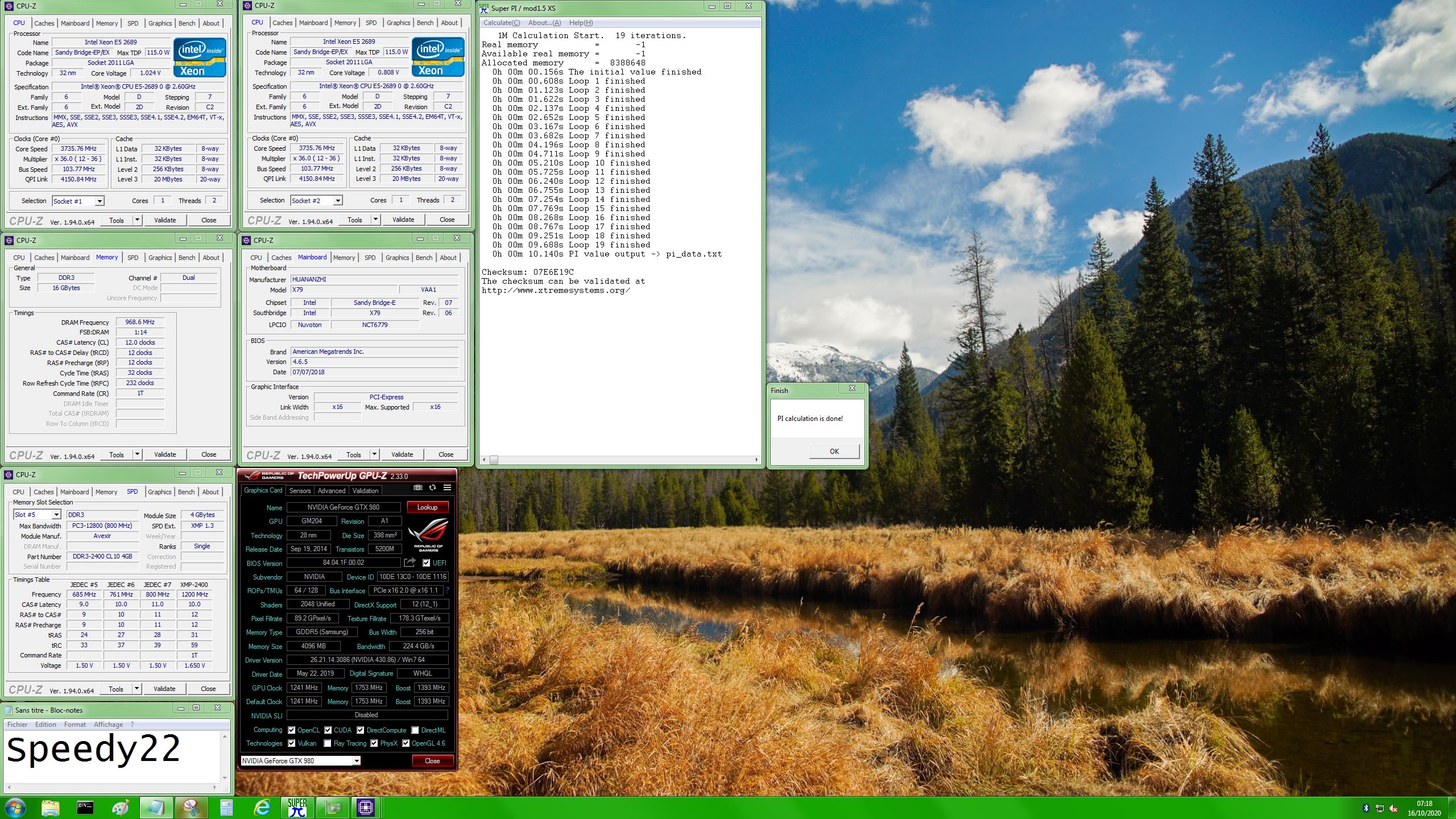Open the Calculate menu in Super PI

pyautogui.click(x=501, y=23)
